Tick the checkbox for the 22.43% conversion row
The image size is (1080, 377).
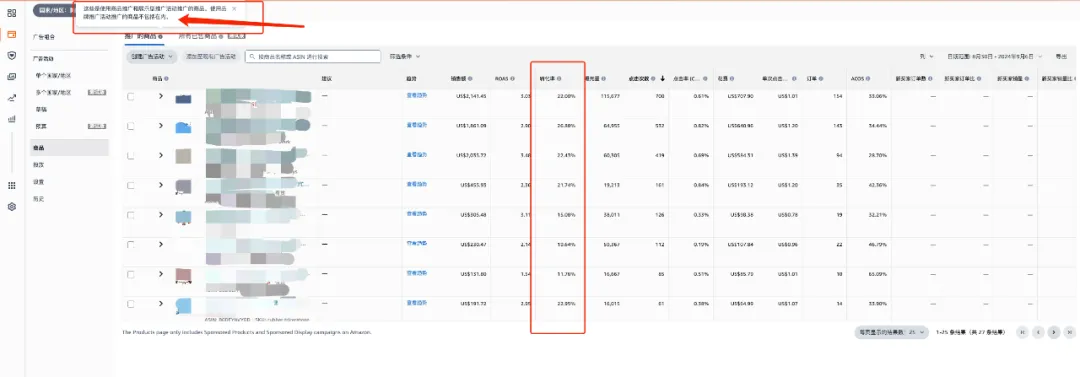(131, 156)
